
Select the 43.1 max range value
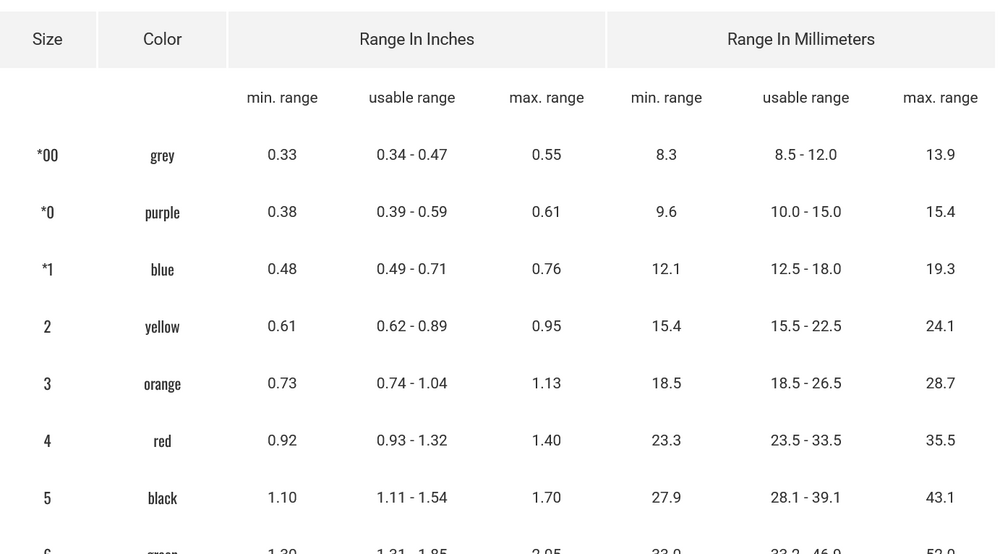[x=940, y=497]
